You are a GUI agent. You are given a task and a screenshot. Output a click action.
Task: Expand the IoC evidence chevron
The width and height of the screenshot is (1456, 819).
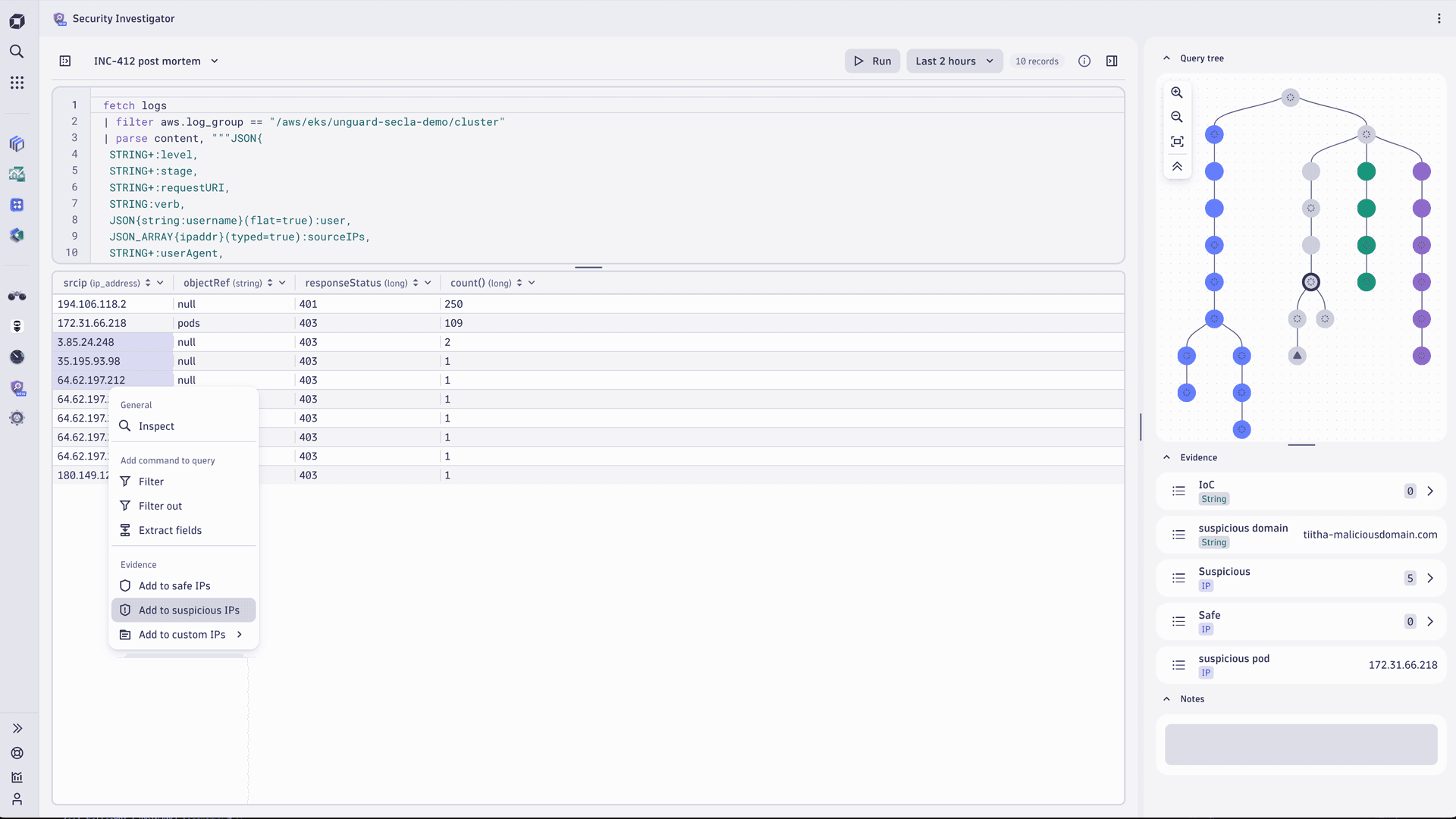click(1430, 491)
